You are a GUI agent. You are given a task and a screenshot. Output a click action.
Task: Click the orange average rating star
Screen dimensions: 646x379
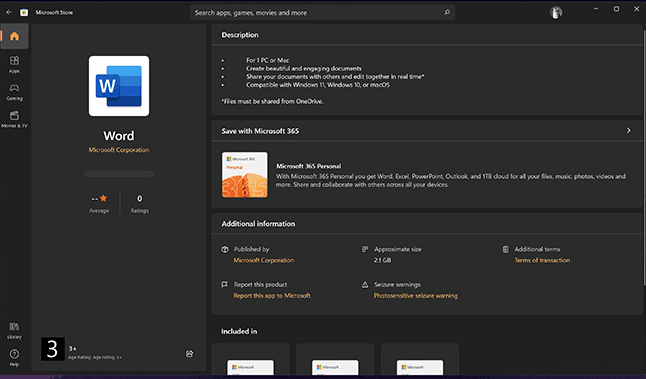coord(103,198)
